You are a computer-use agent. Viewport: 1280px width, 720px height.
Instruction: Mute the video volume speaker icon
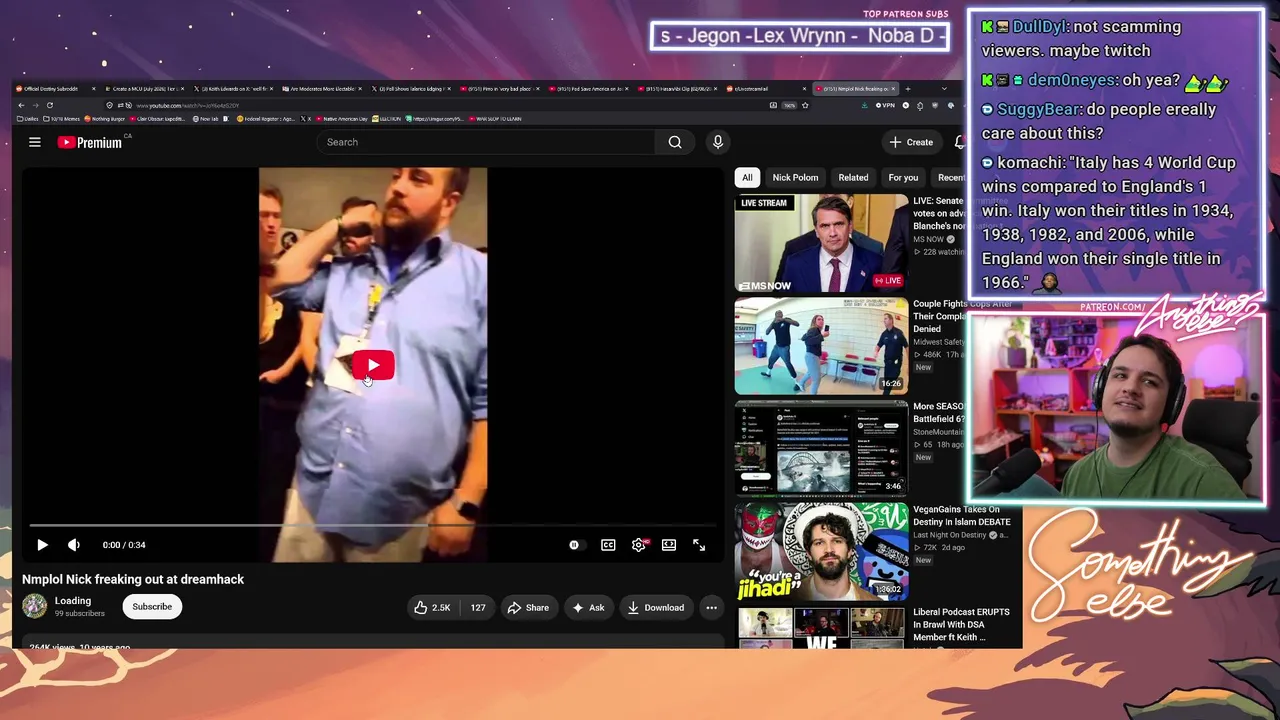click(74, 545)
